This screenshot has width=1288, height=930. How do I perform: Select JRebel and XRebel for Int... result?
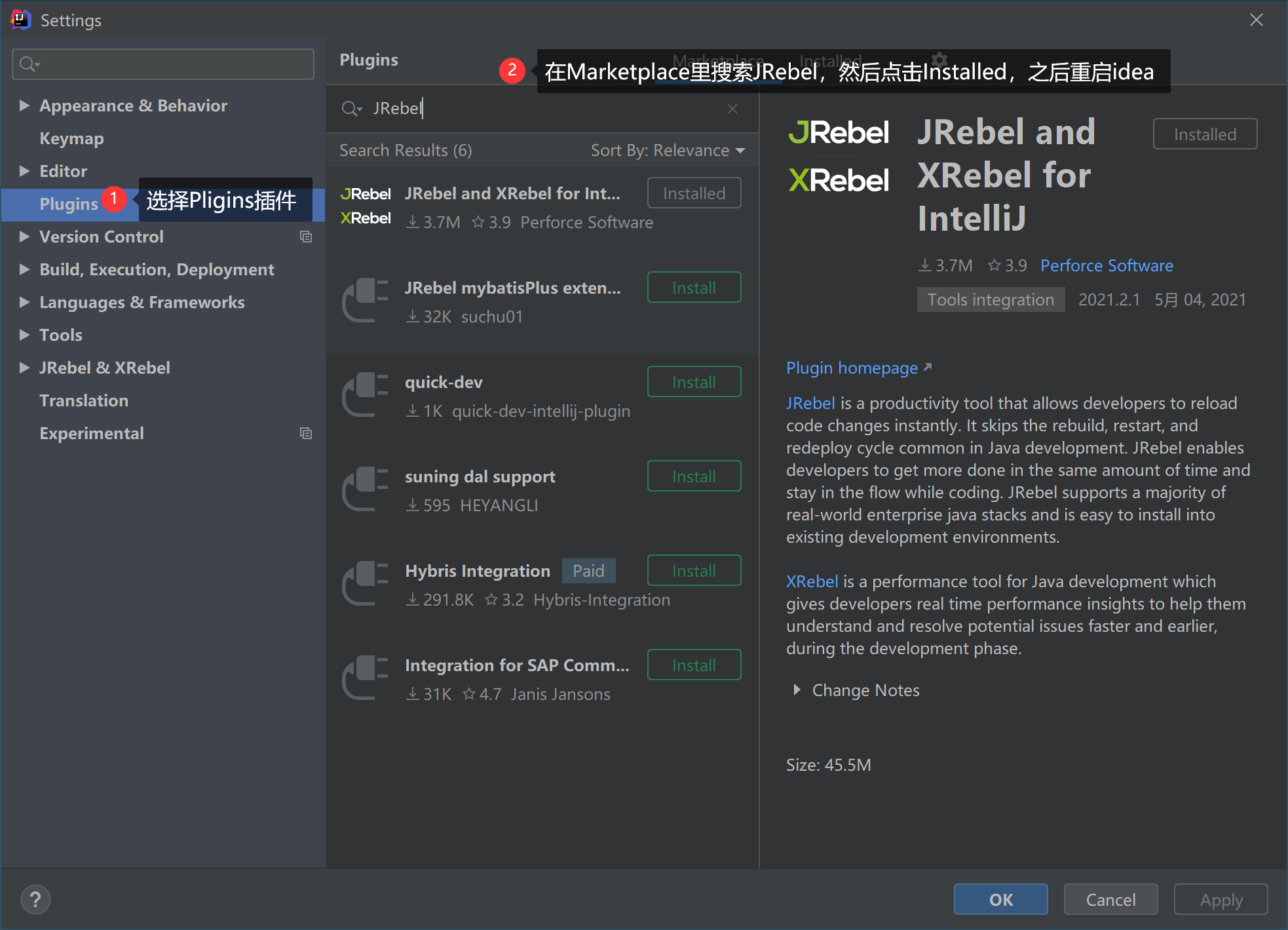point(512,193)
